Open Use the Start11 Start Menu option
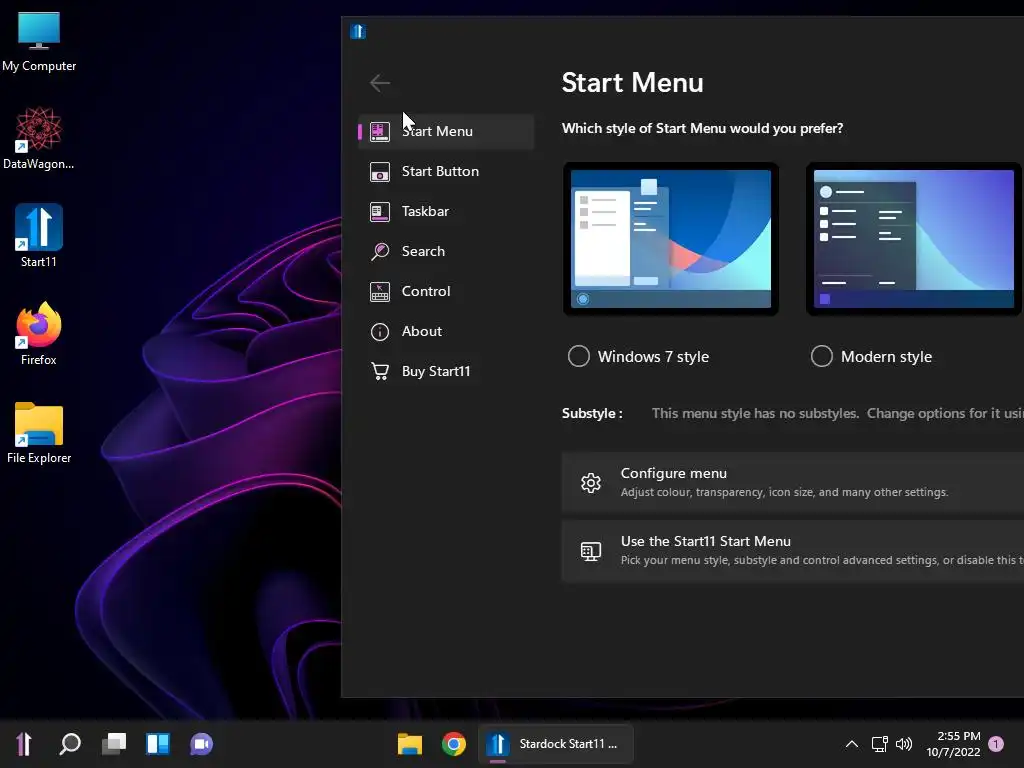This screenshot has width=1024, height=768. click(793, 551)
